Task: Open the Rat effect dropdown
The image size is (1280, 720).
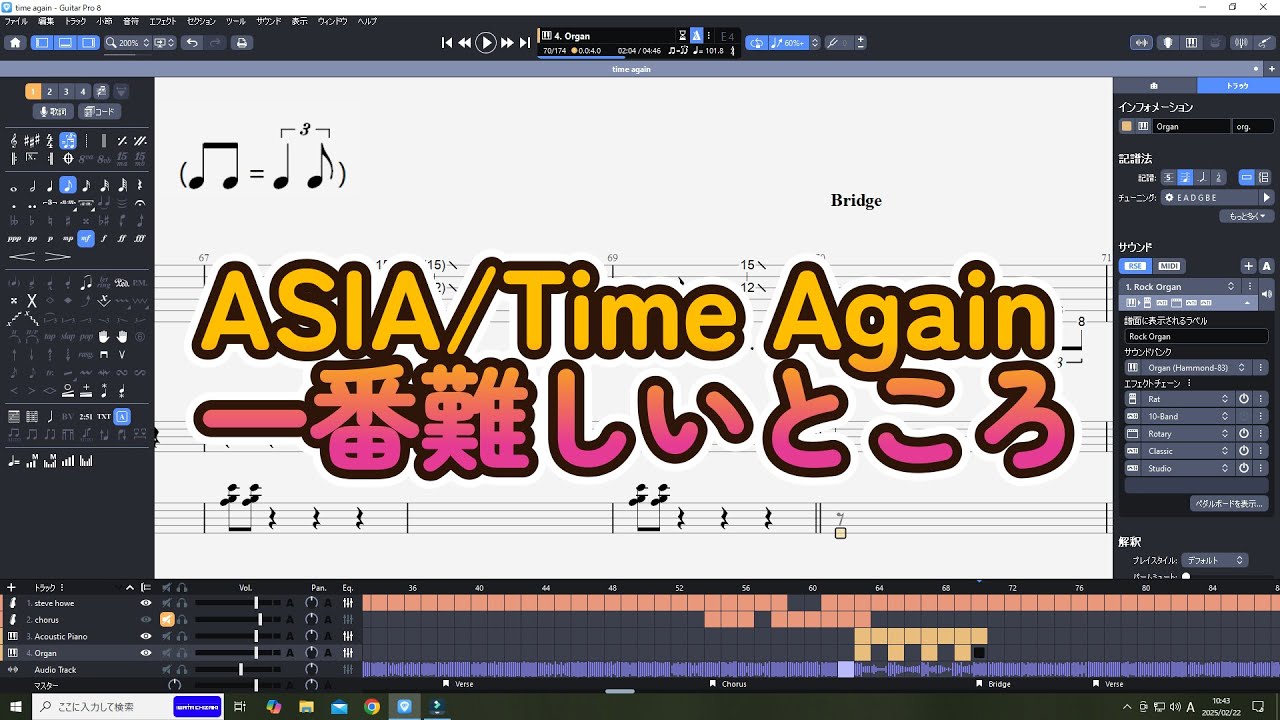Action: click(x=1188, y=399)
